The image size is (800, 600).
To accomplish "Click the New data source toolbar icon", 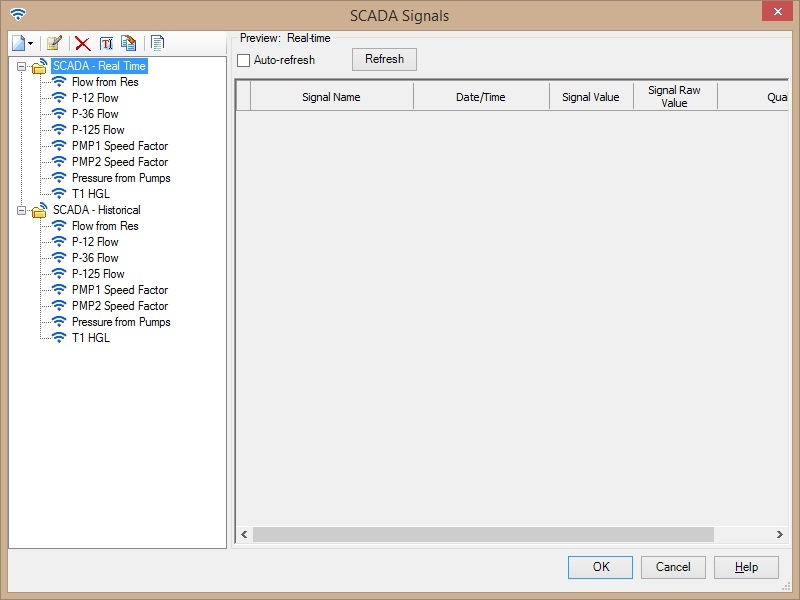I will [18, 43].
